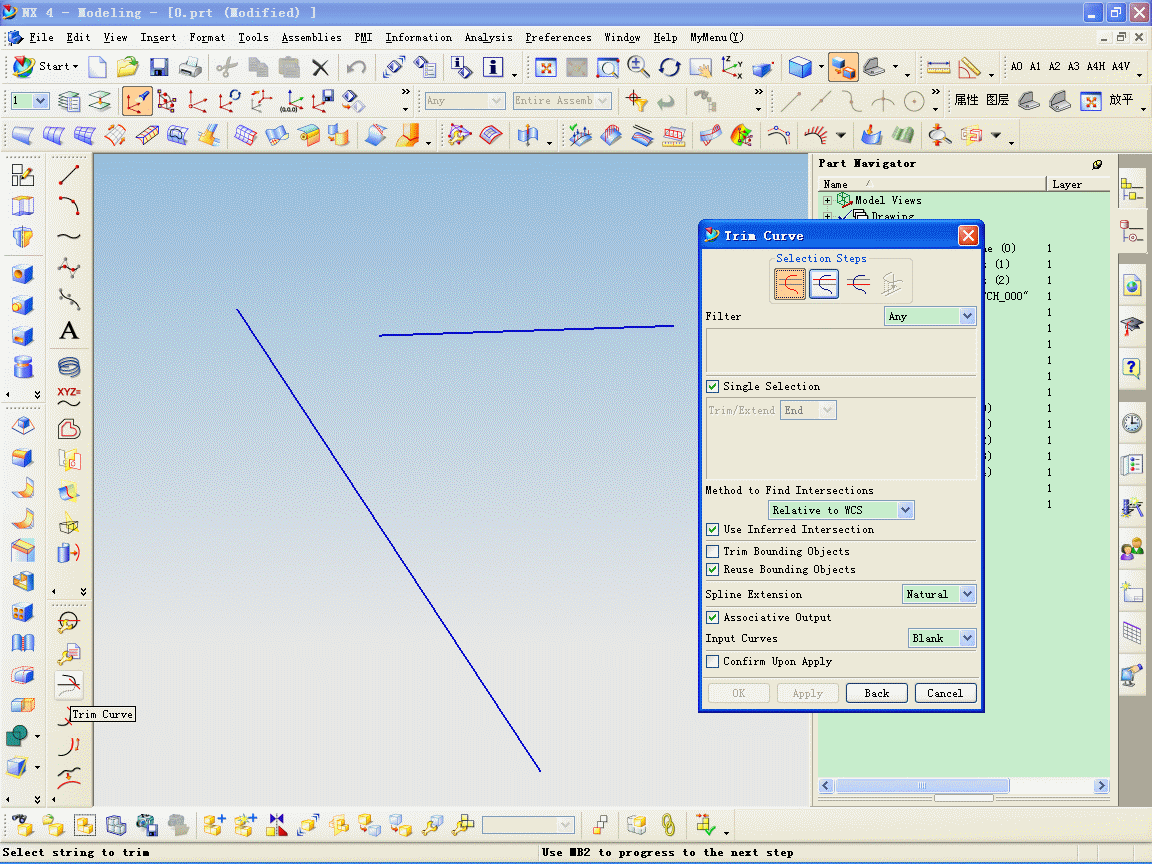Open the Start dropdown menu

click(x=46, y=67)
